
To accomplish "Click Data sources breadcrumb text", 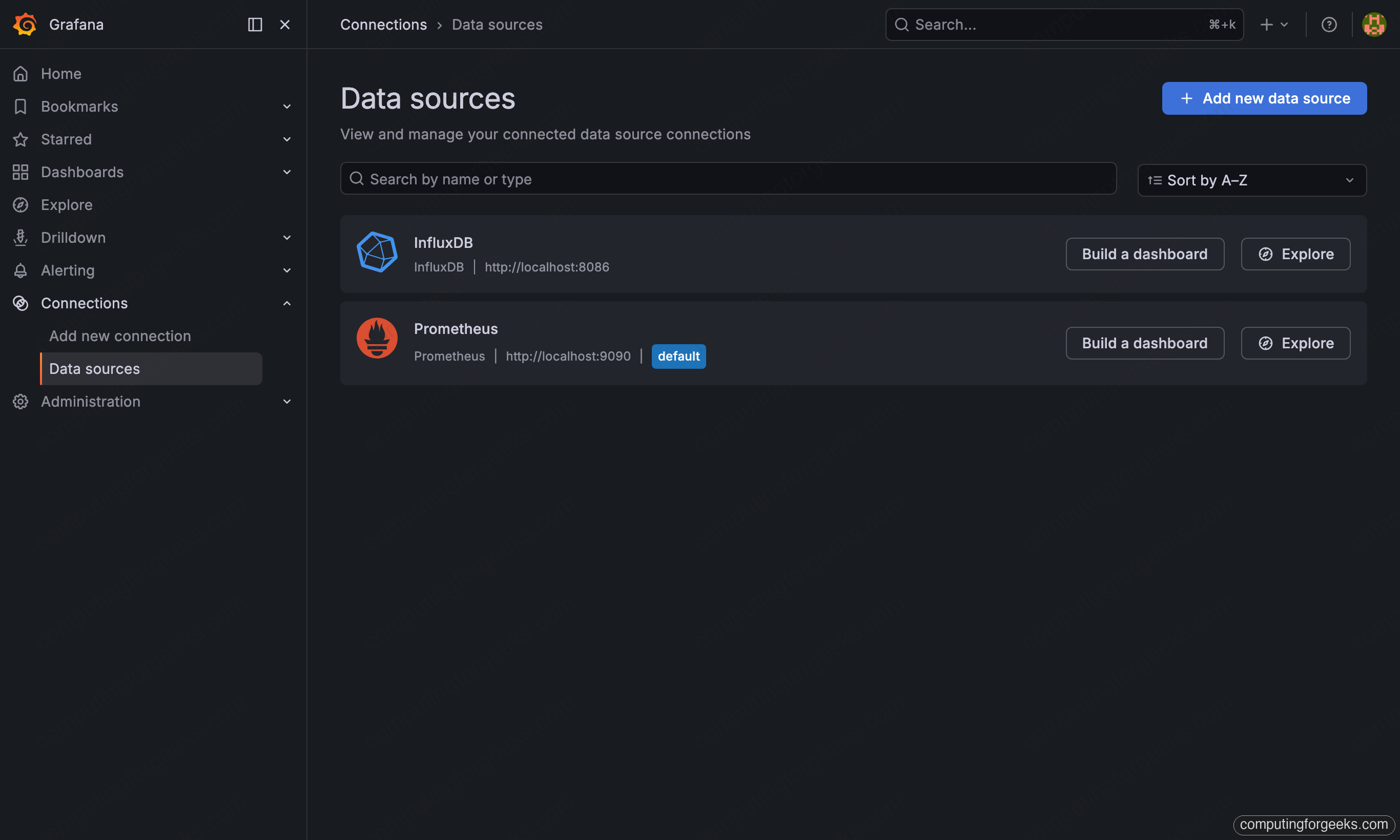I will tap(497, 25).
